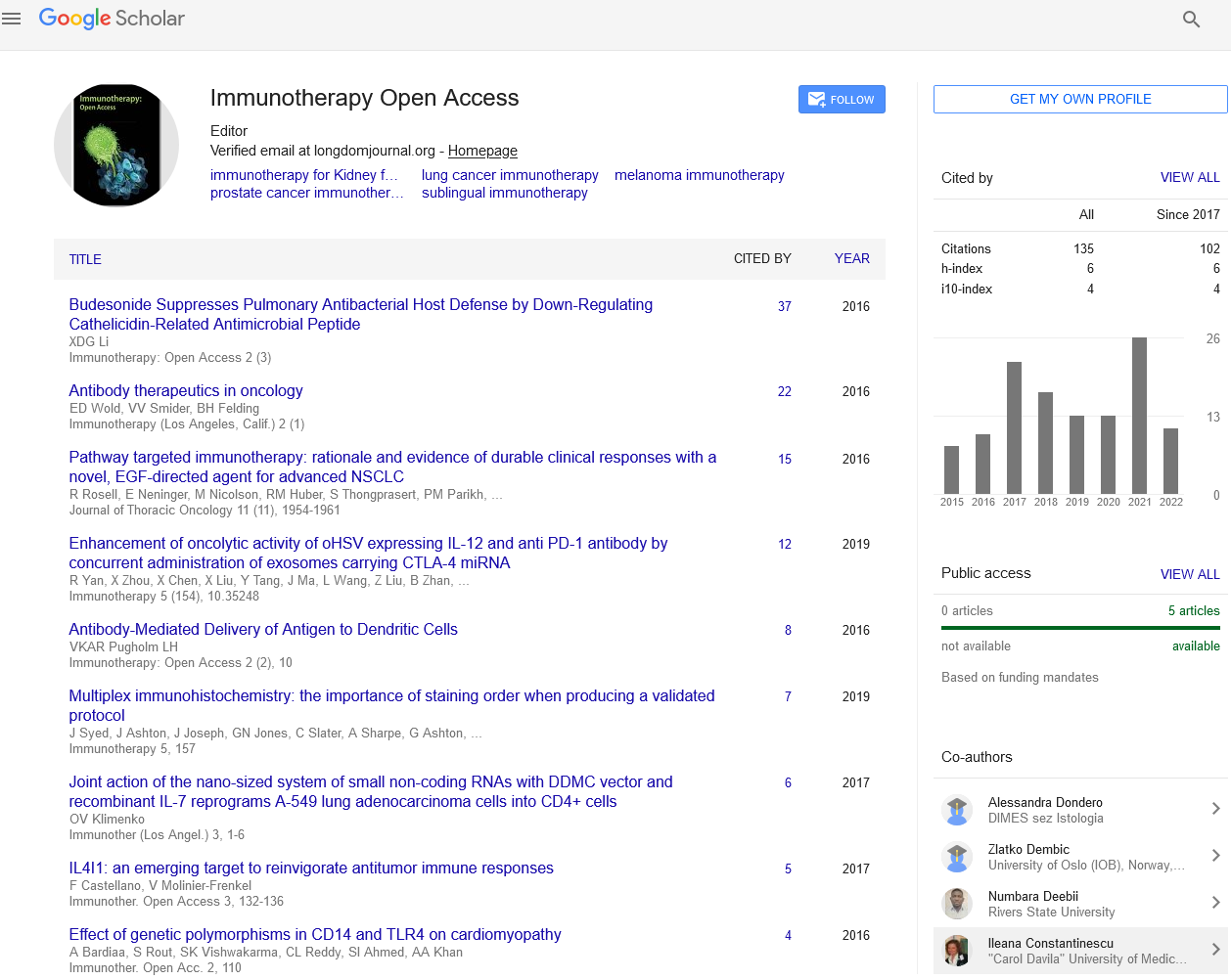
Task: Open the melanoma immunotherapy topic link
Action: pyautogui.click(x=699, y=175)
